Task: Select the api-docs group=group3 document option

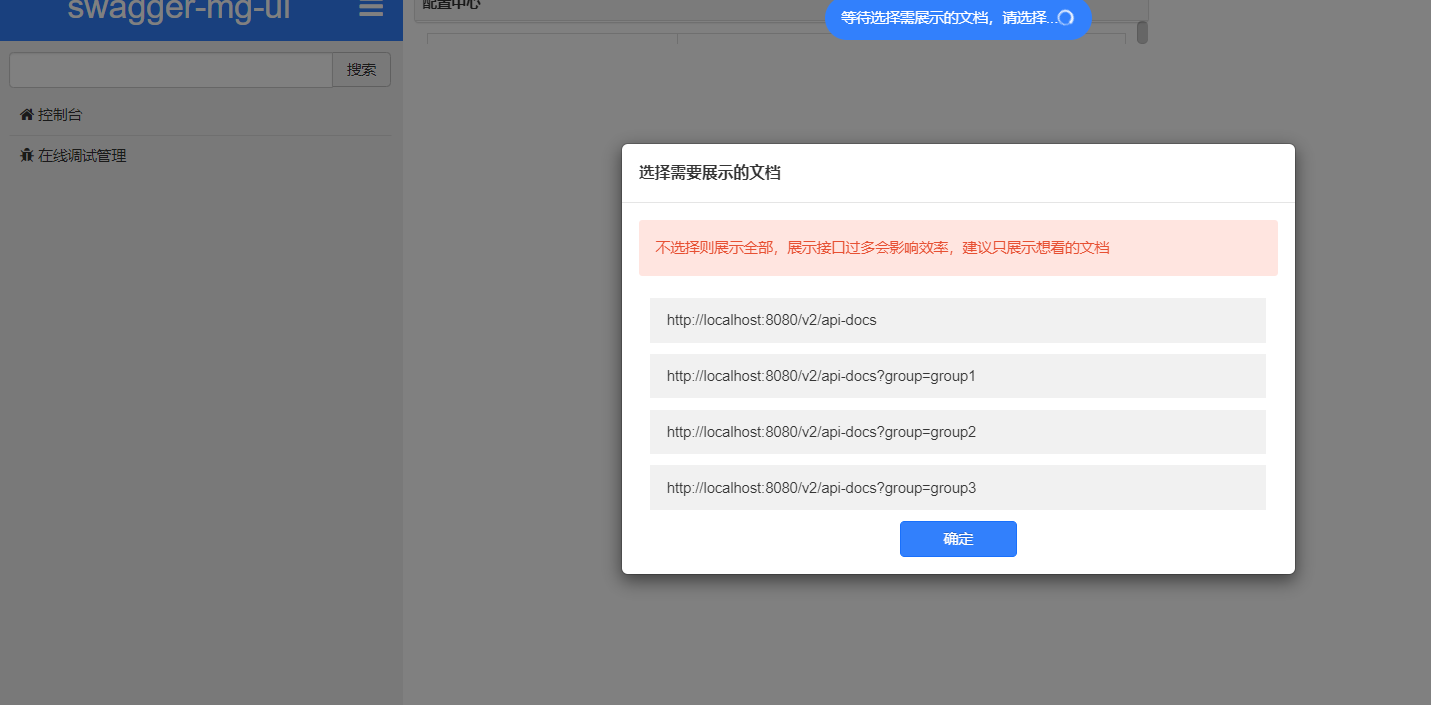Action: click(957, 487)
